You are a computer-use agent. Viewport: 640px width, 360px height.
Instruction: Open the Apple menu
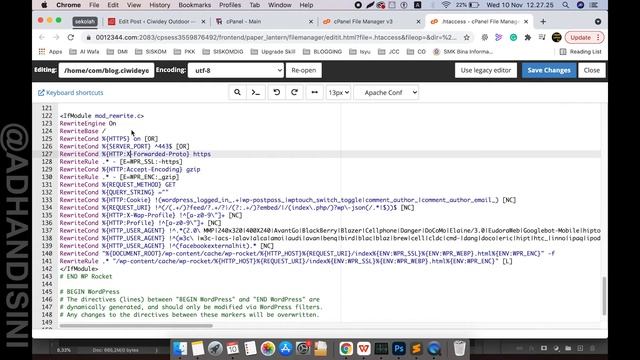coord(44,5)
